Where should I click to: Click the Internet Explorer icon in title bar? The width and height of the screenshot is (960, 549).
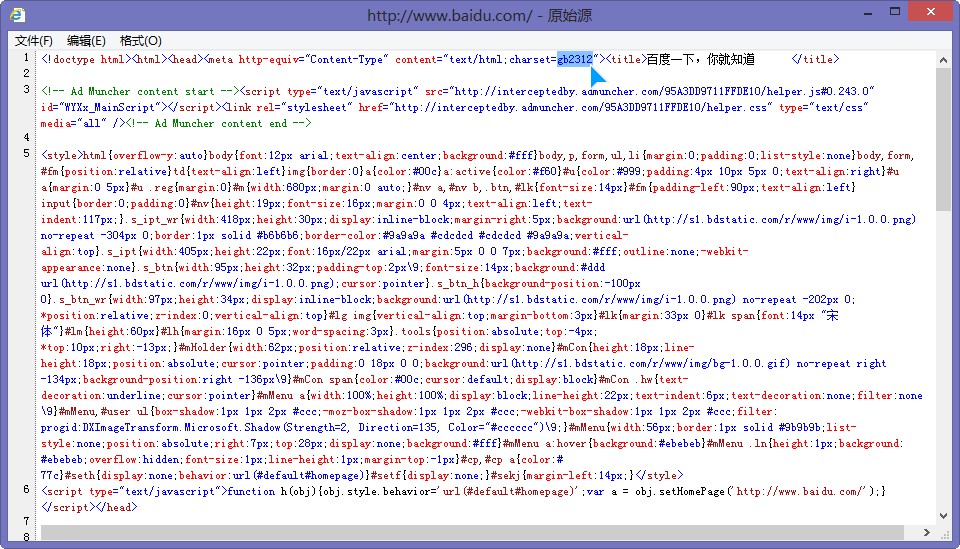pyautogui.click(x=17, y=15)
